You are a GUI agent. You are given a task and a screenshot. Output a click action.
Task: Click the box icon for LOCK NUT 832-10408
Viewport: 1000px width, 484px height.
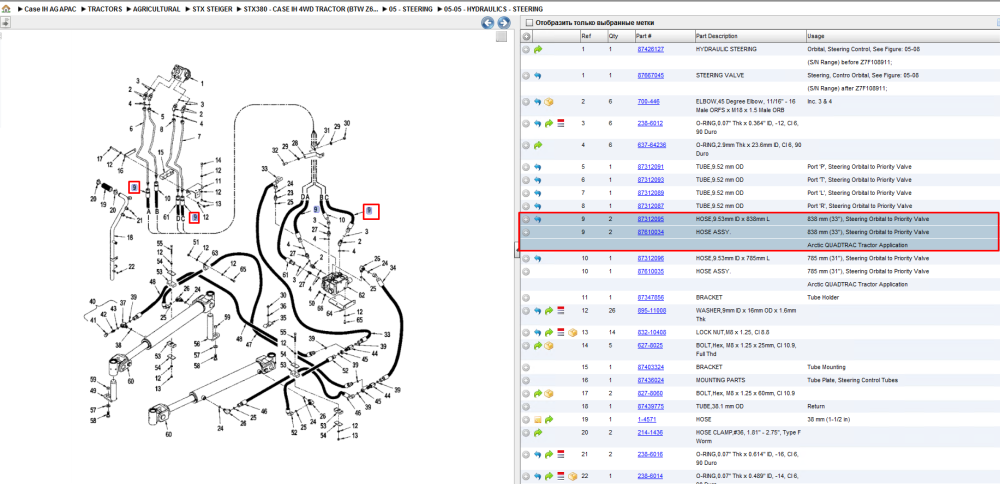click(571, 332)
